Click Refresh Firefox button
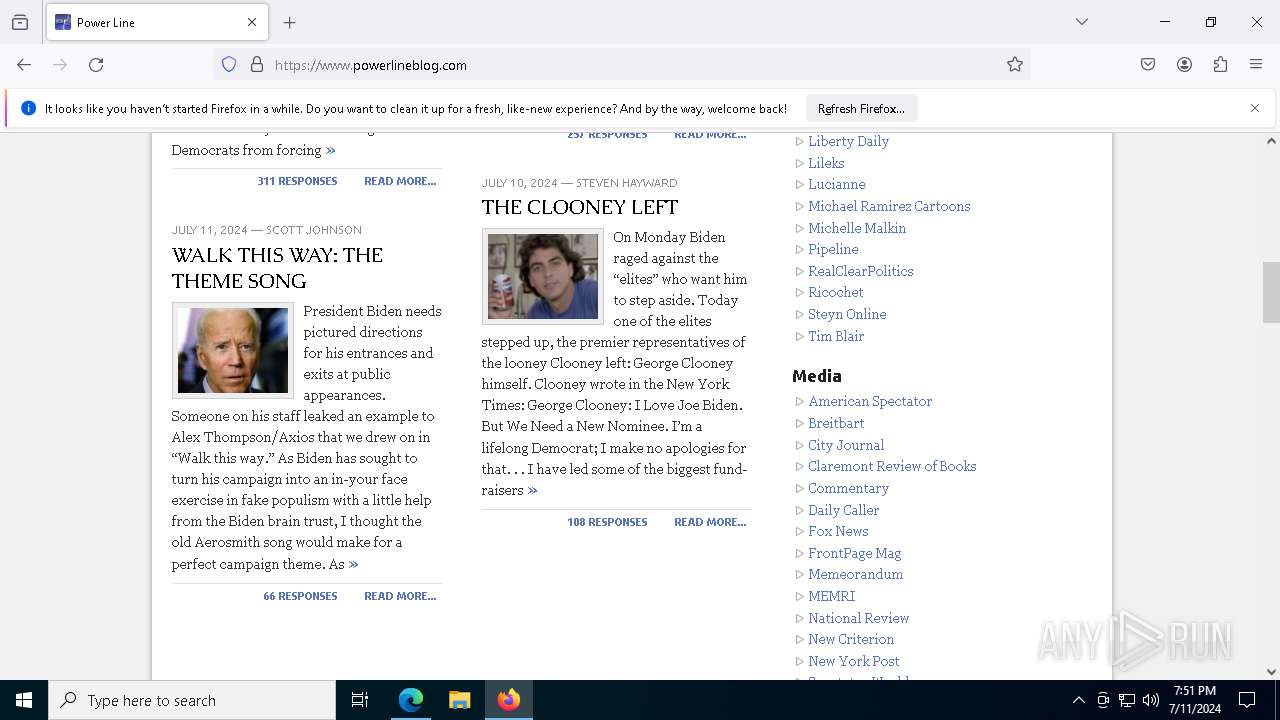 pyautogui.click(x=861, y=108)
